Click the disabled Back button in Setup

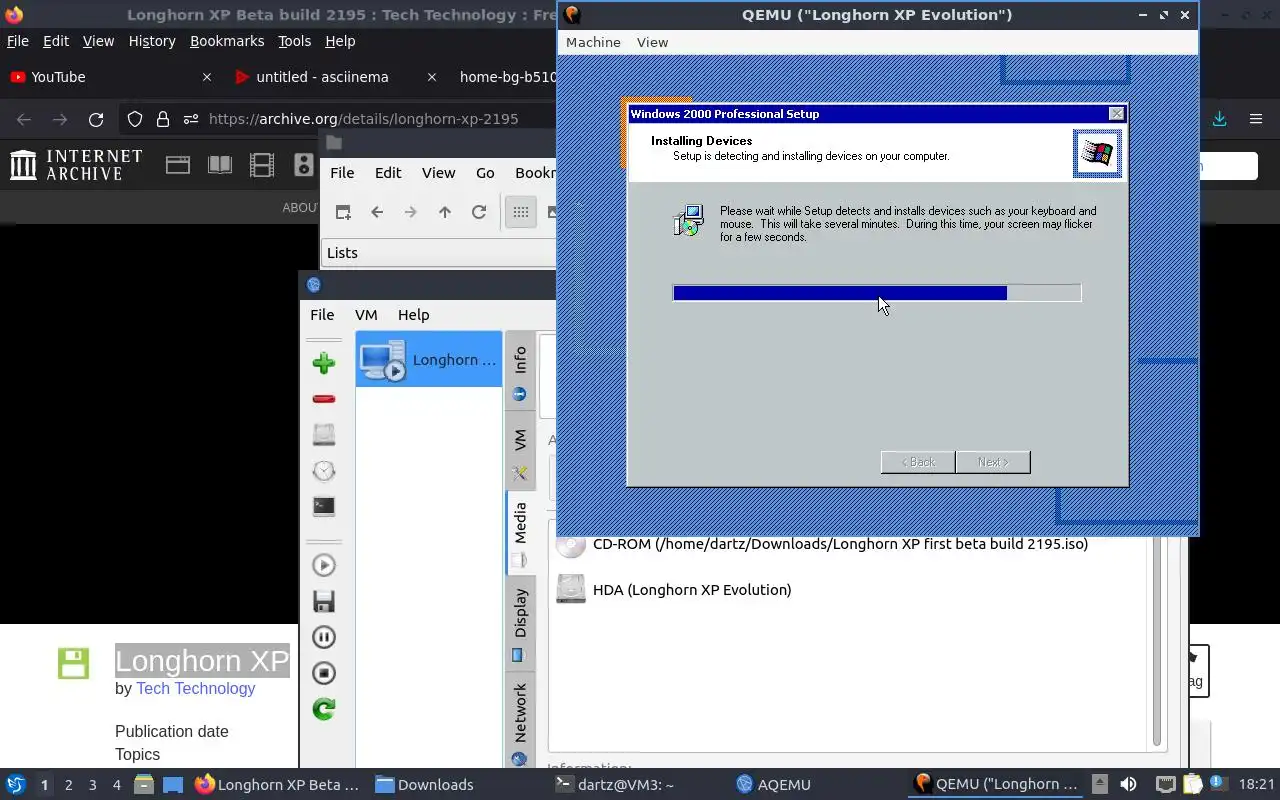917,462
